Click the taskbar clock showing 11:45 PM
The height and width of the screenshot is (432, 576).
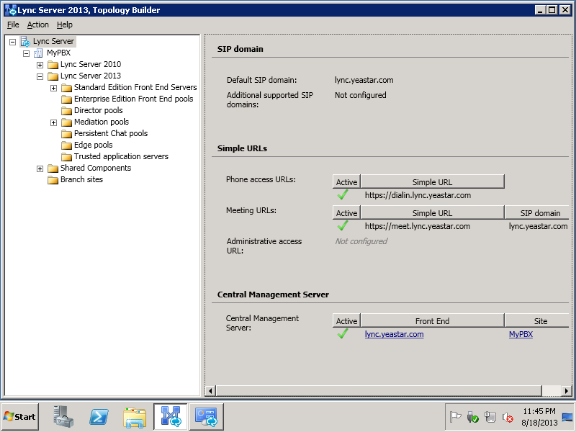[x=539, y=411]
